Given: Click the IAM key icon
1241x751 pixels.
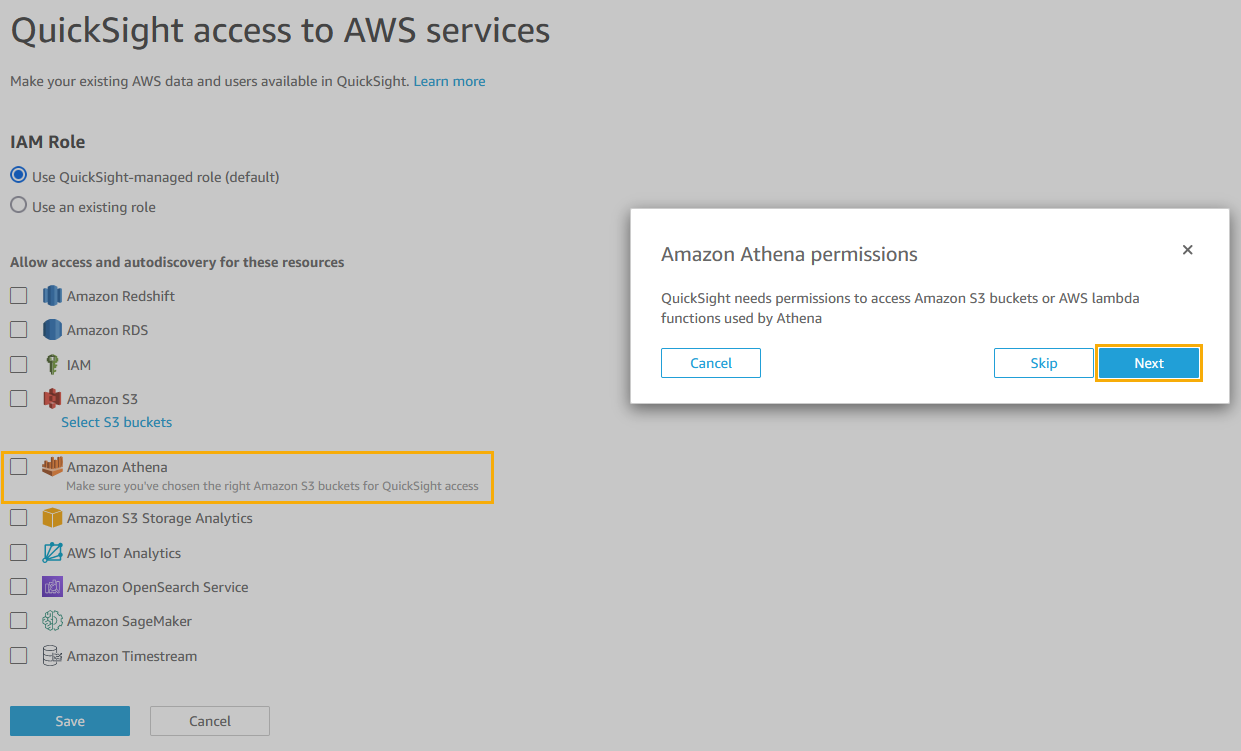Looking at the screenshot, I should (52, 365).
